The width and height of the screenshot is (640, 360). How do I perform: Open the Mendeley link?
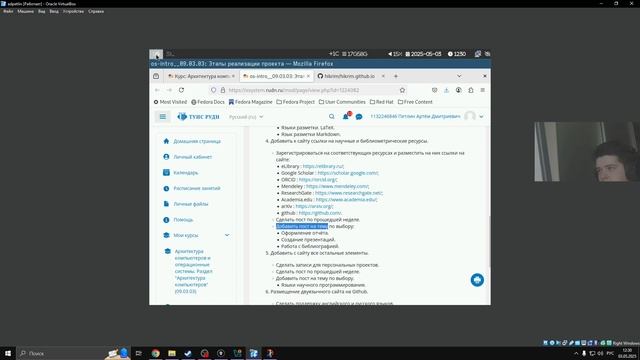[x=337, y=186]
